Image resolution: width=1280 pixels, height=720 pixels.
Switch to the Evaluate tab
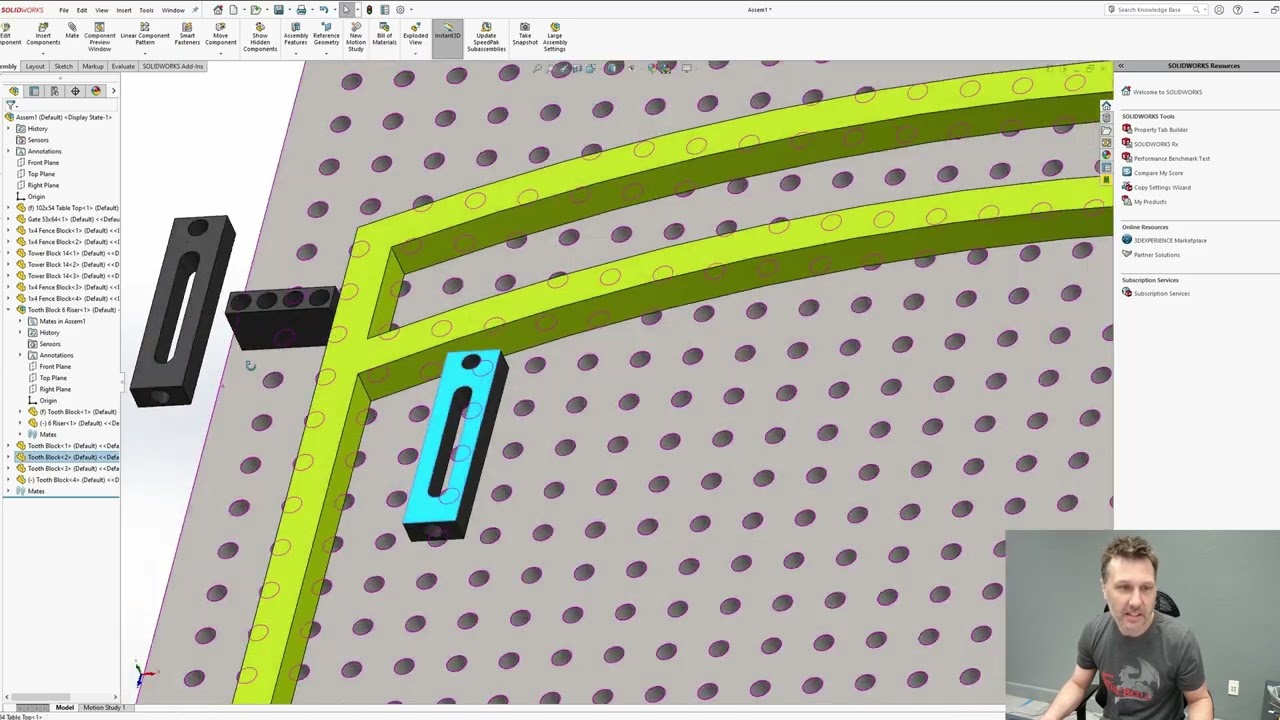point(123,66)
